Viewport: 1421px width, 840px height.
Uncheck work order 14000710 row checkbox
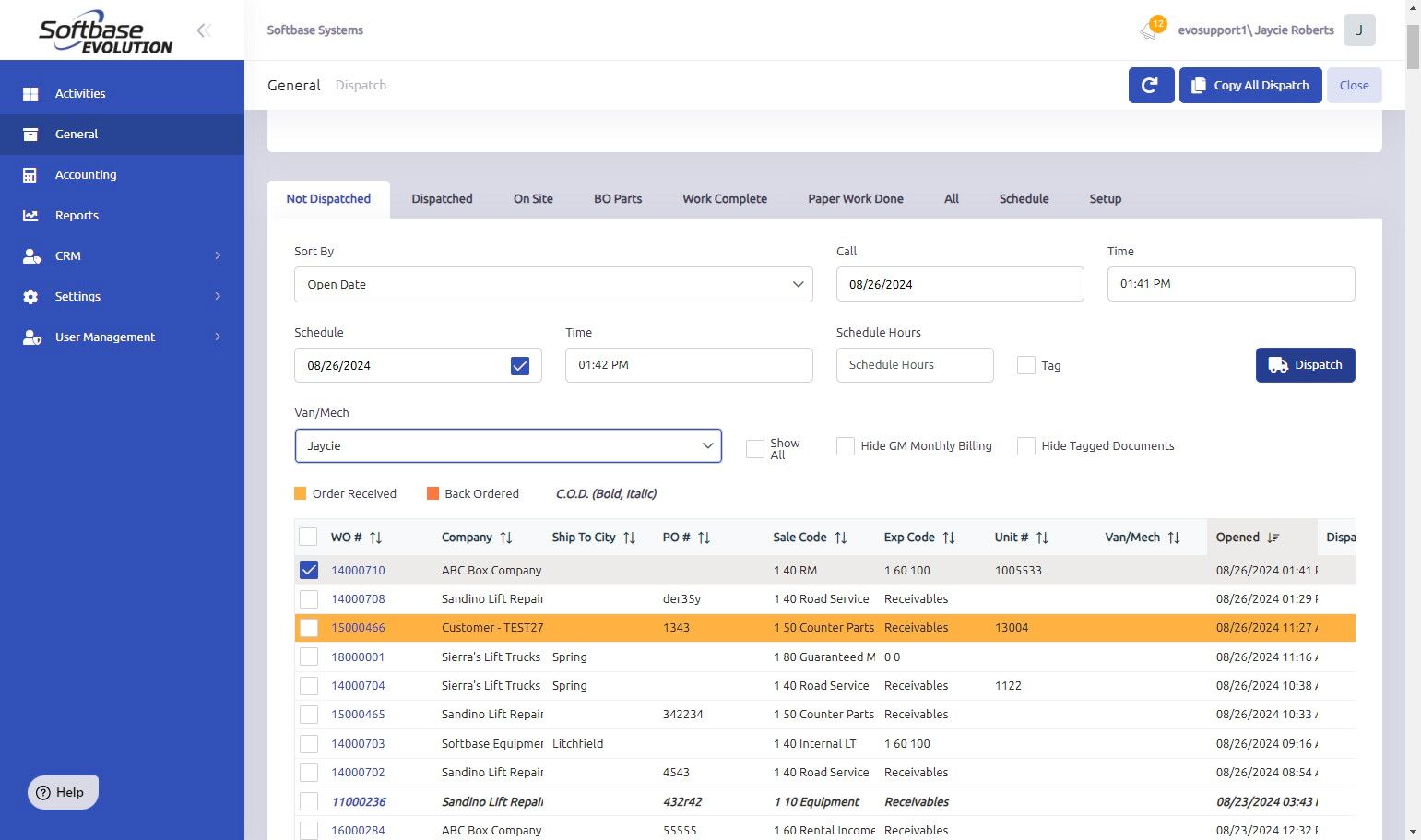309,571
